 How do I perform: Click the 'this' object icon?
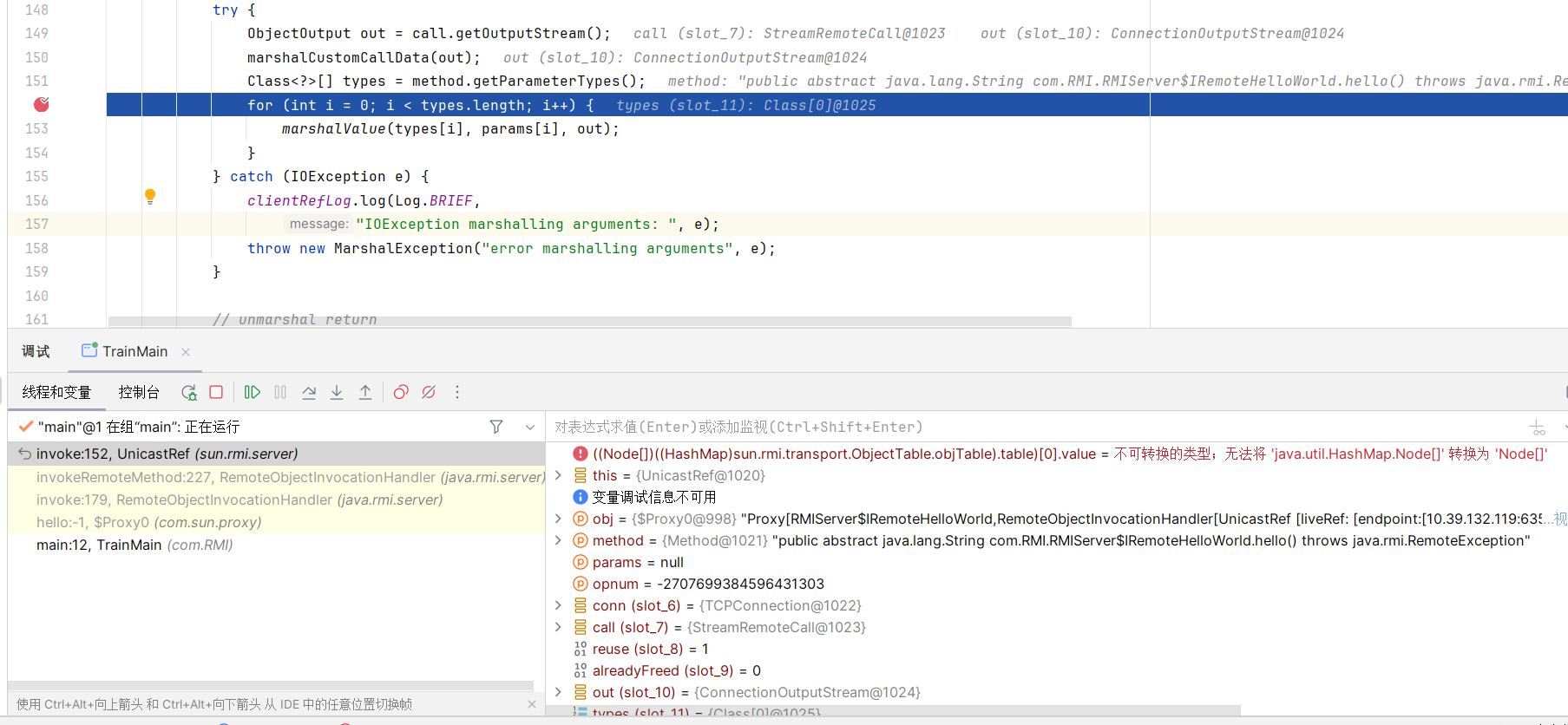click(581, 475)
